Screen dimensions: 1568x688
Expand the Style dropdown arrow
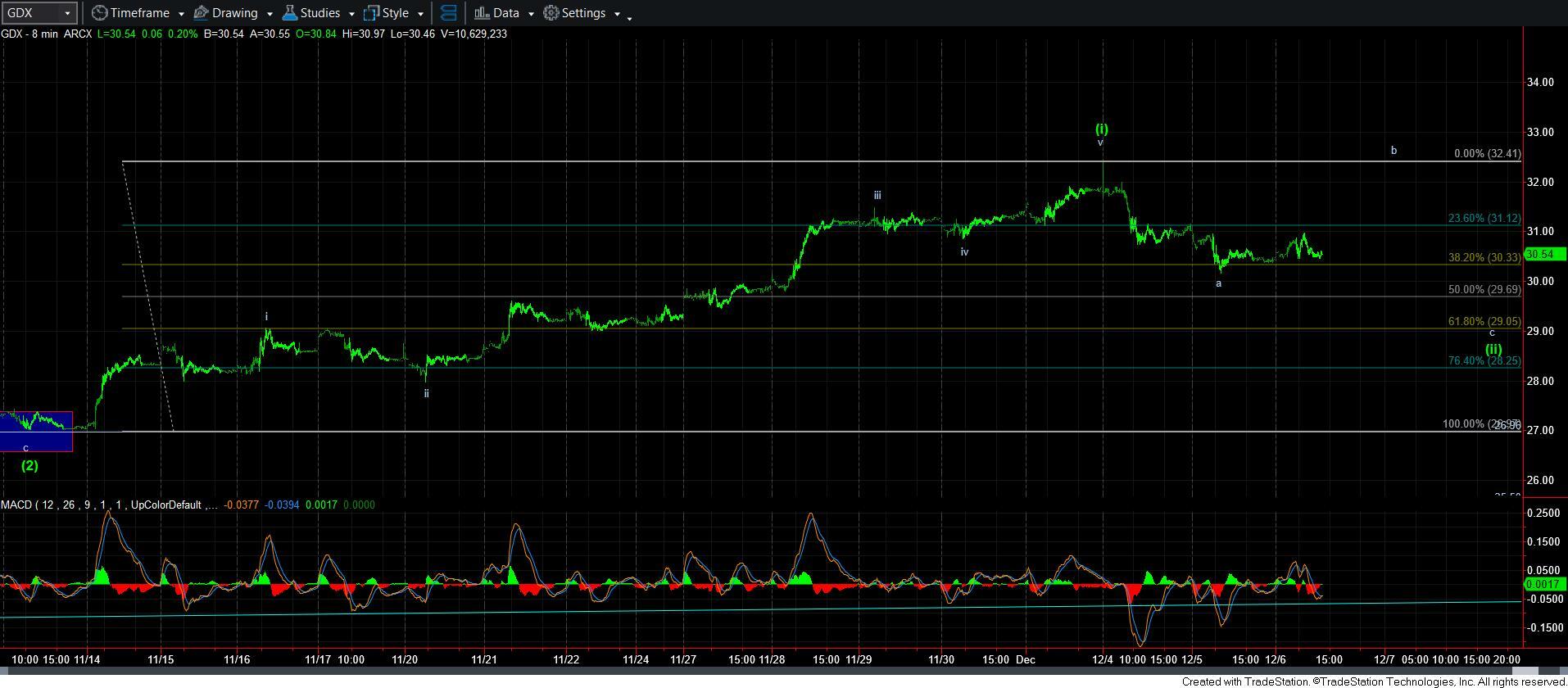click(x=420, y=14)
